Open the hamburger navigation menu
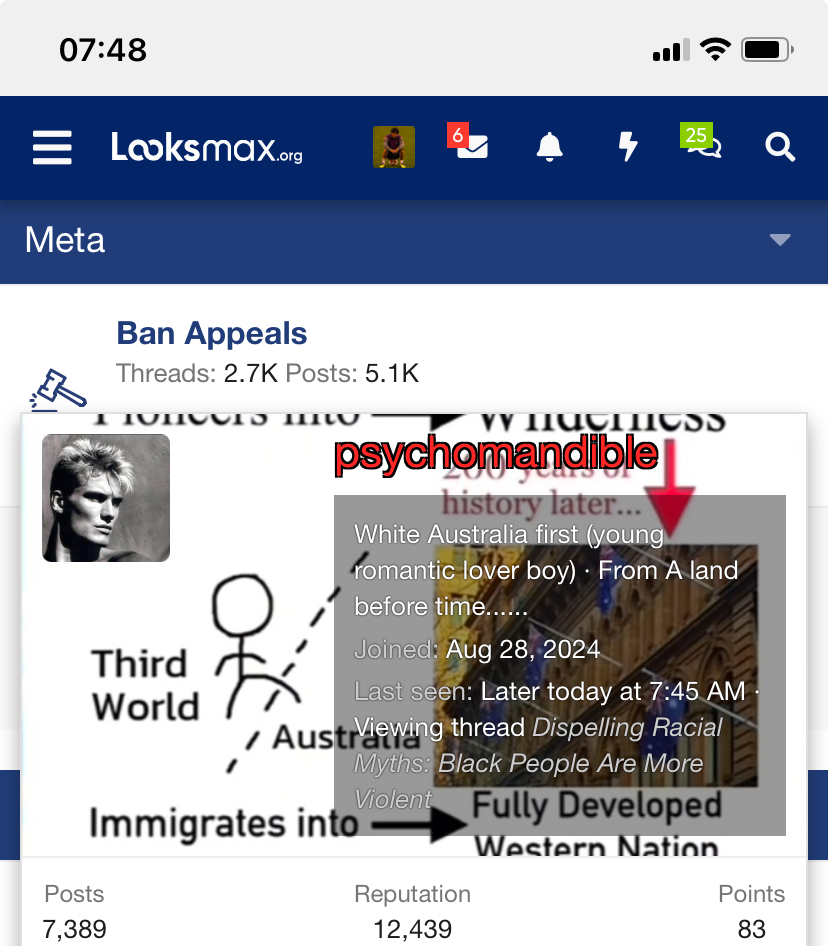The width and height of the screenshot is (828, 946). tap(52, 147)
